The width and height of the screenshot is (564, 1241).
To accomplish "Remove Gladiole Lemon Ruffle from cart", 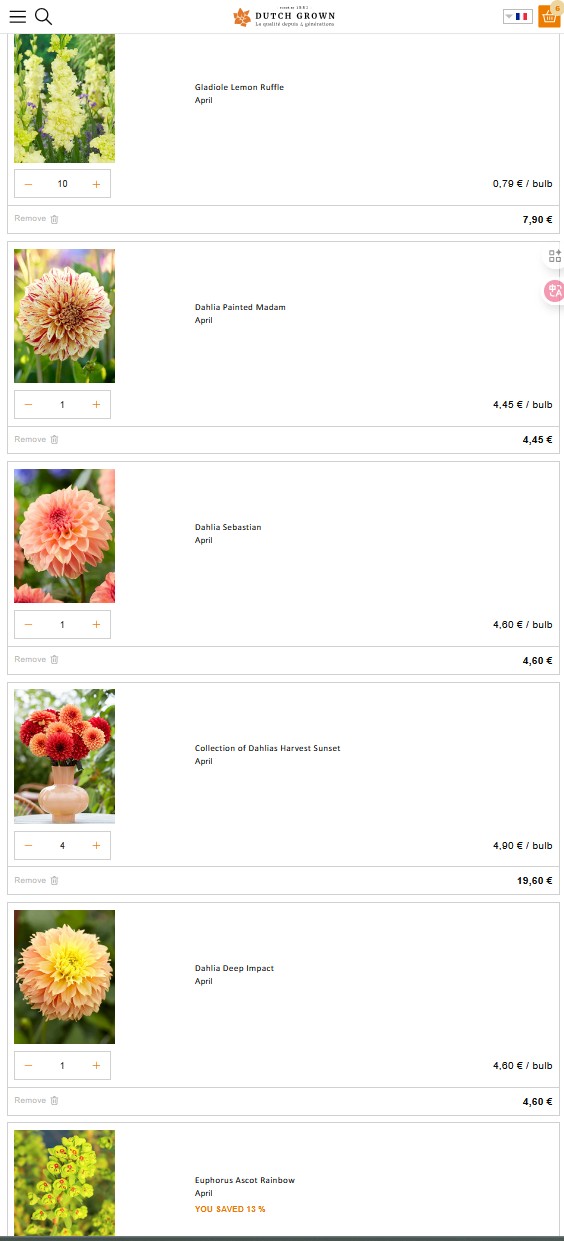I will coord(36,219).
